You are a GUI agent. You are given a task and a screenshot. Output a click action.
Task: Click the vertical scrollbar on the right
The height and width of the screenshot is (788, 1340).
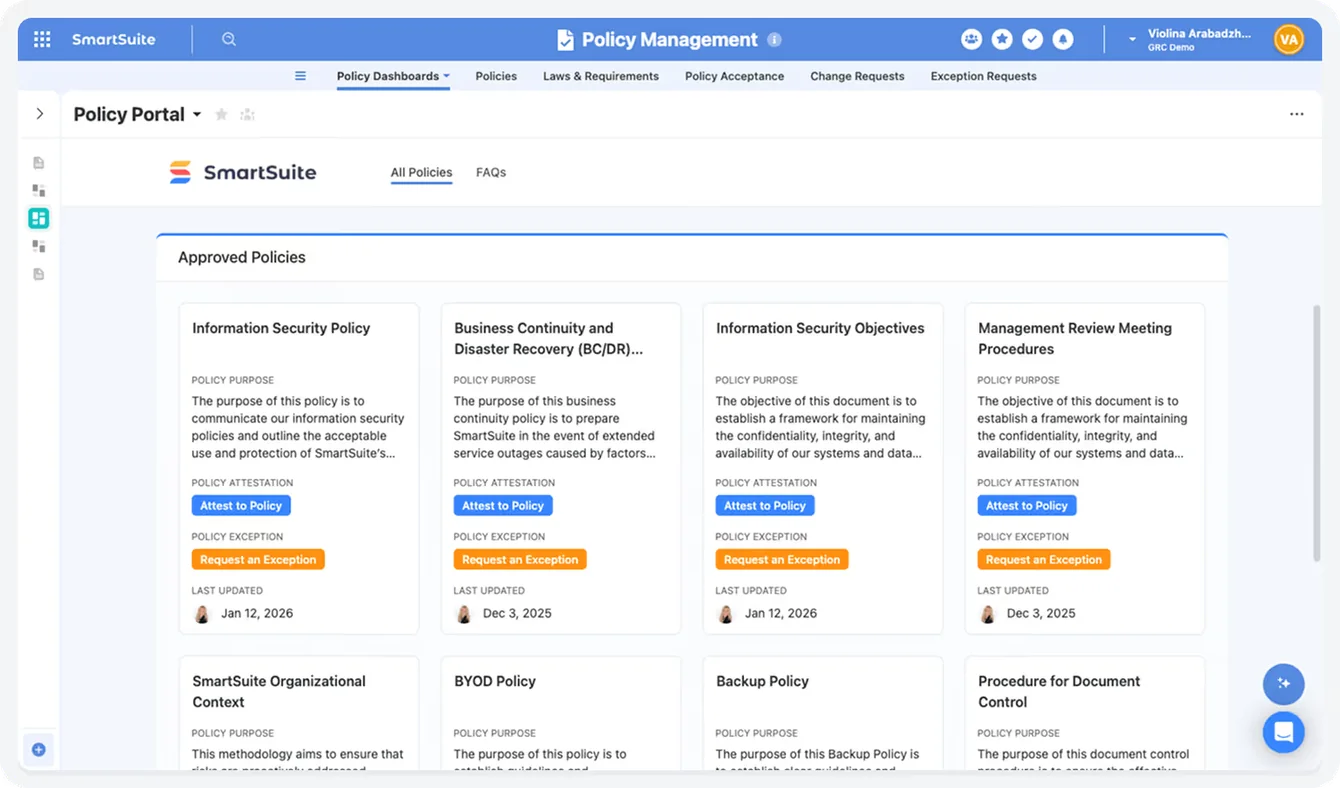[x=1317, y=432]
